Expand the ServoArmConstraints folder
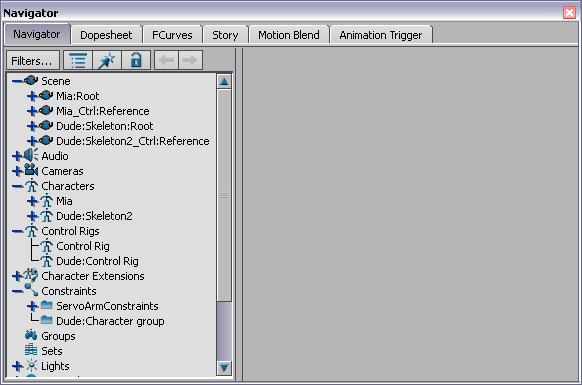 point(32,306)
